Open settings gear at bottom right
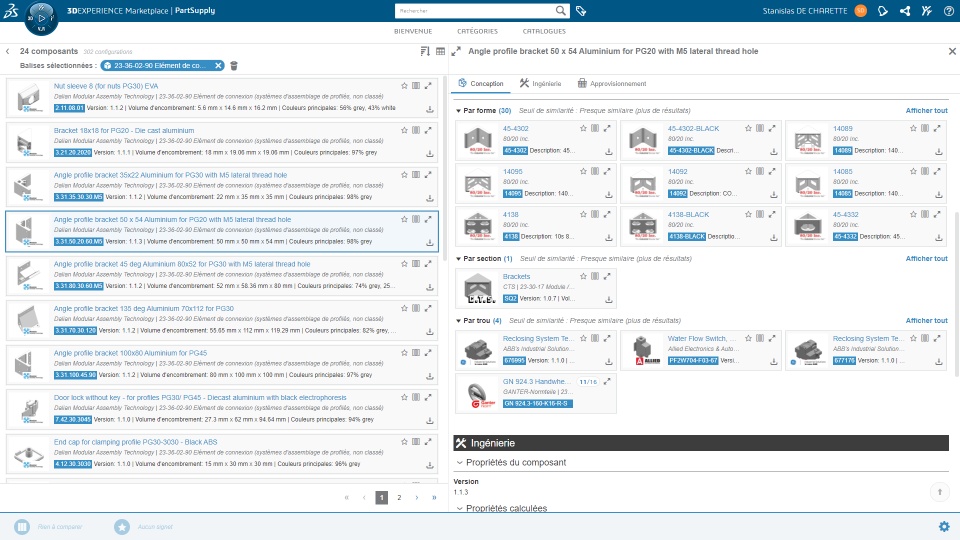This screenshot has height=540, width=960. click(944, 527)
